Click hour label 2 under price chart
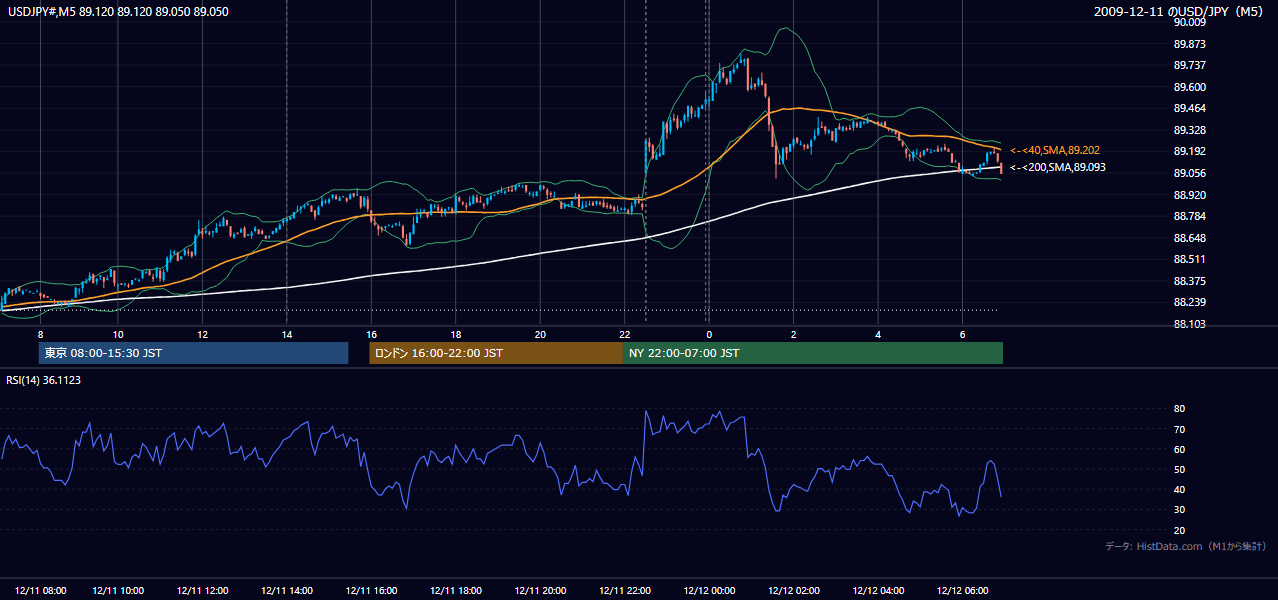 coord(793,334)
